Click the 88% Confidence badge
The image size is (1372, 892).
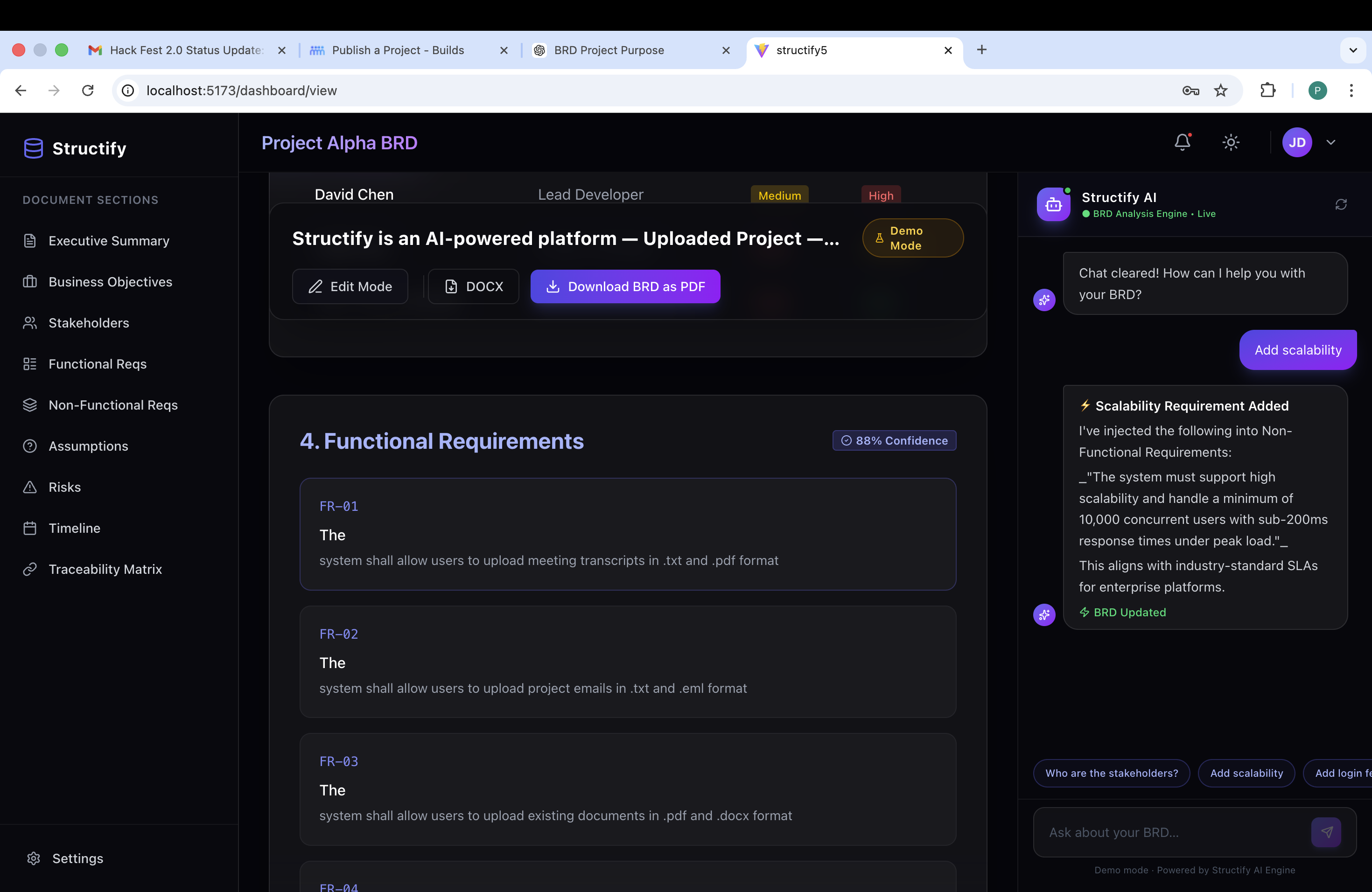click(x=894, y=440)
